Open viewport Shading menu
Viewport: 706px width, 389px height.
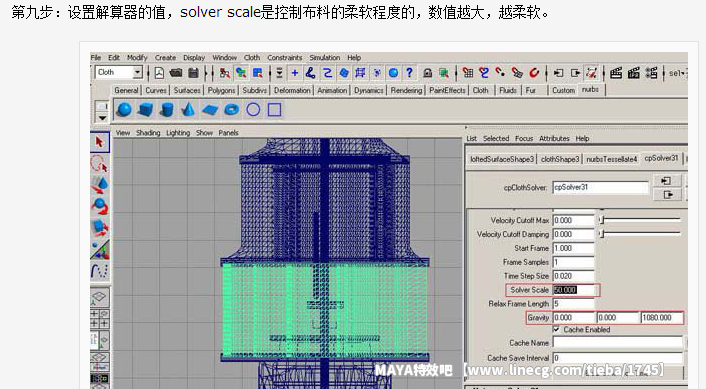(x=148, y=133)
